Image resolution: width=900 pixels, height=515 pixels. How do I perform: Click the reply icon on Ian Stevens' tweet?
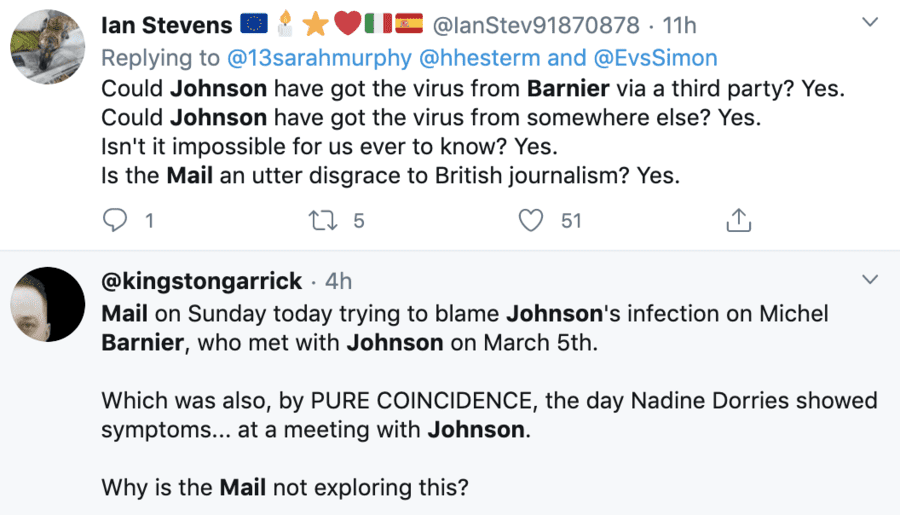[x=117, y=220]
